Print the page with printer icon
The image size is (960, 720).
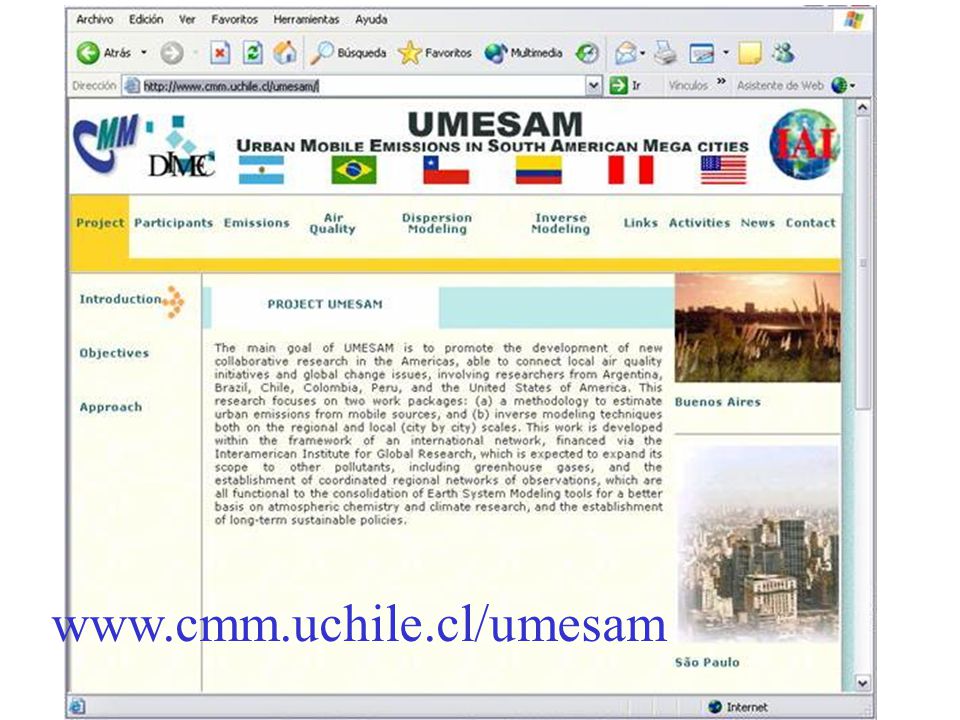(665, 53)
